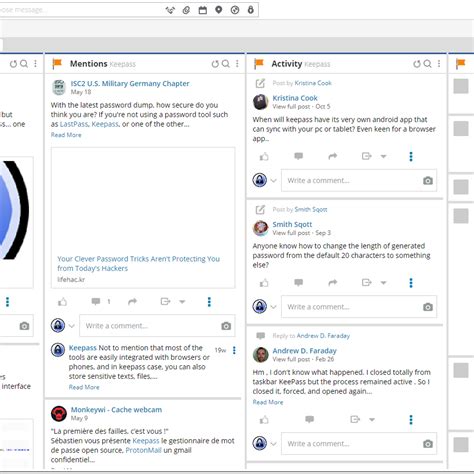Screen dimensions: 474x474
Task: Share the ISC2 Germany Chapter post
Action: (133, 302)
